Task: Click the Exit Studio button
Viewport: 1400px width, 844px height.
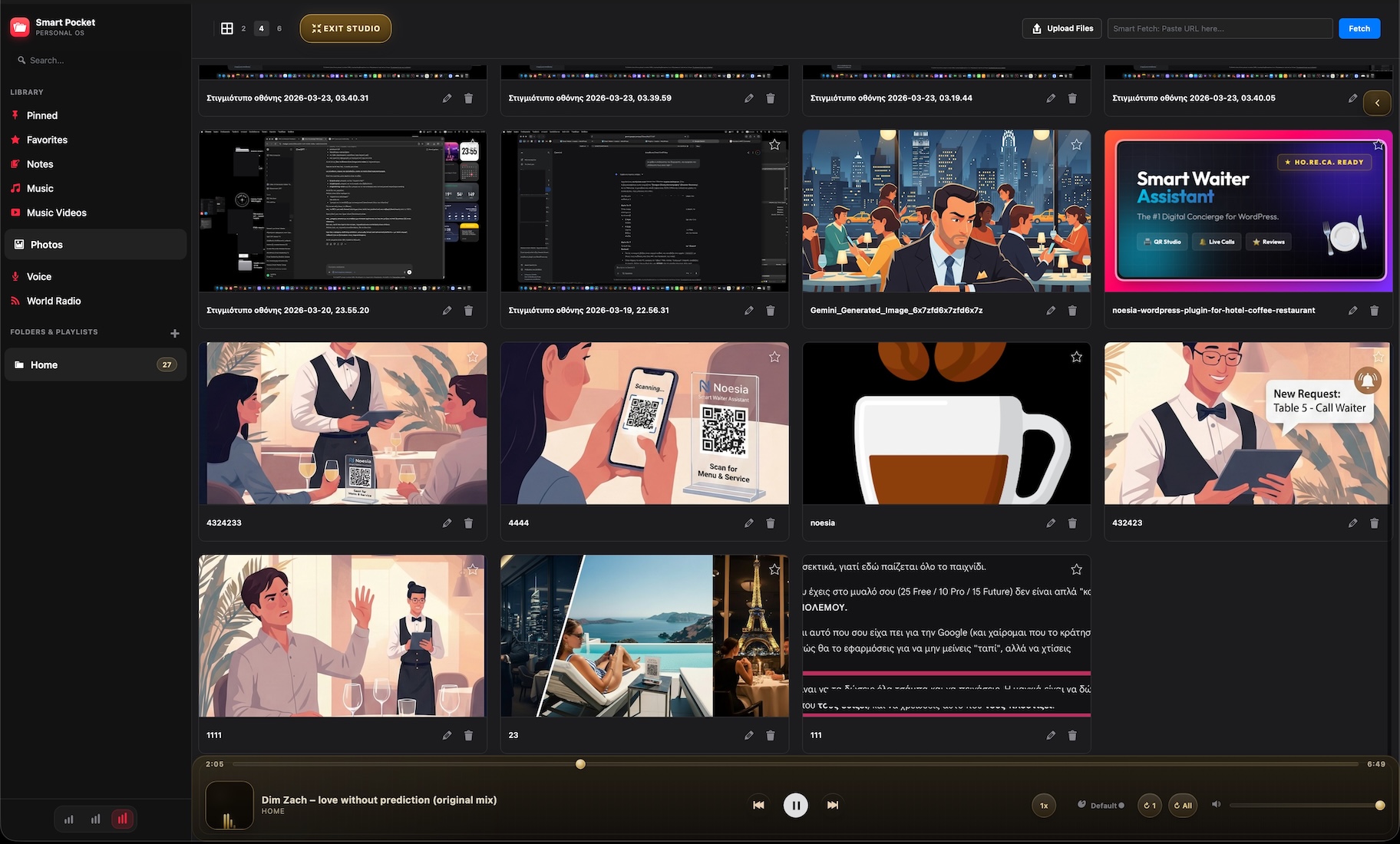Action: [345, 28]
